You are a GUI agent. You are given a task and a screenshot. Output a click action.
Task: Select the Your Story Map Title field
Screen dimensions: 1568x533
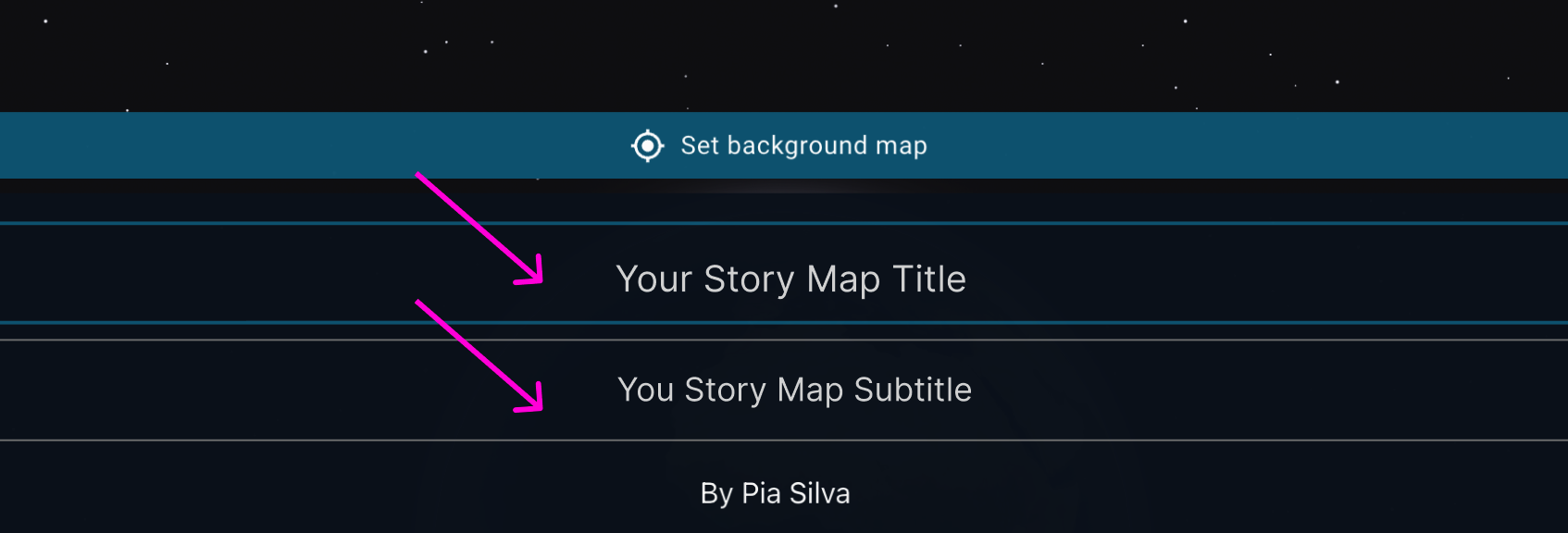click(792, 279)
